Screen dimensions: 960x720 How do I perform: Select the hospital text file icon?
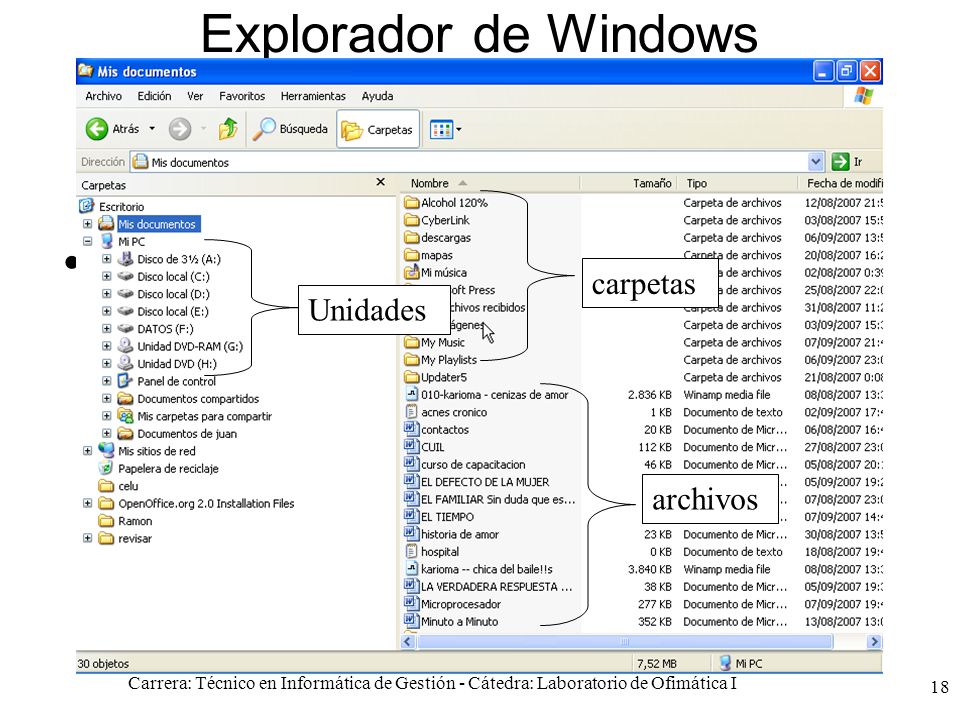(x=411, y=551)
